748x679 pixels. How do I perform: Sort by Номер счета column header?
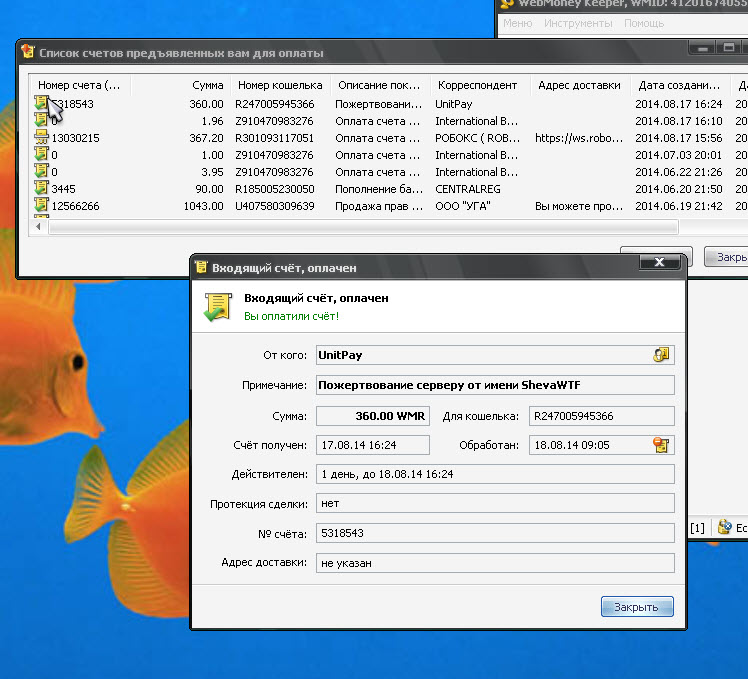click(x=80, y=85)
